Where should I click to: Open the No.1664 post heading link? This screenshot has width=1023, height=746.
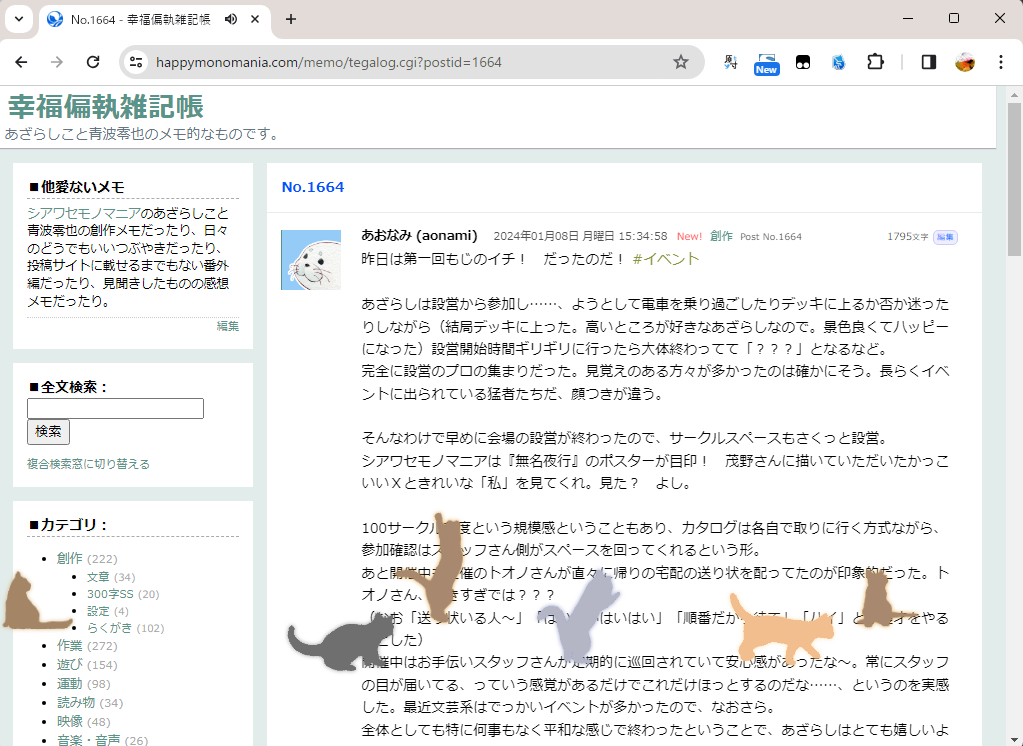(x=312, y=187)
